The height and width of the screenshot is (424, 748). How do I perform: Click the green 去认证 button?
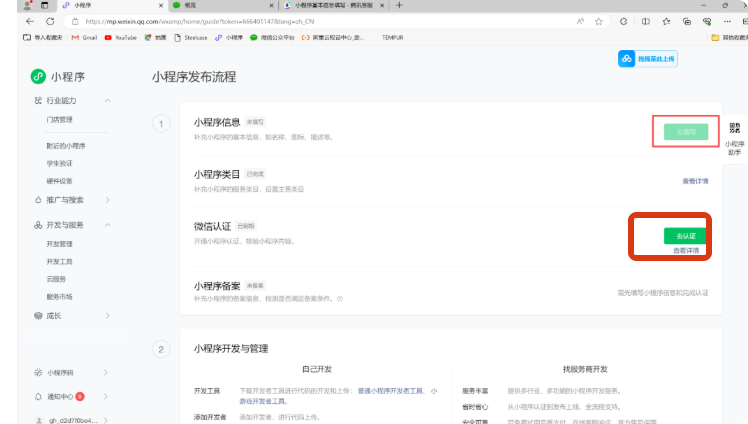click(x=686, y=236)
